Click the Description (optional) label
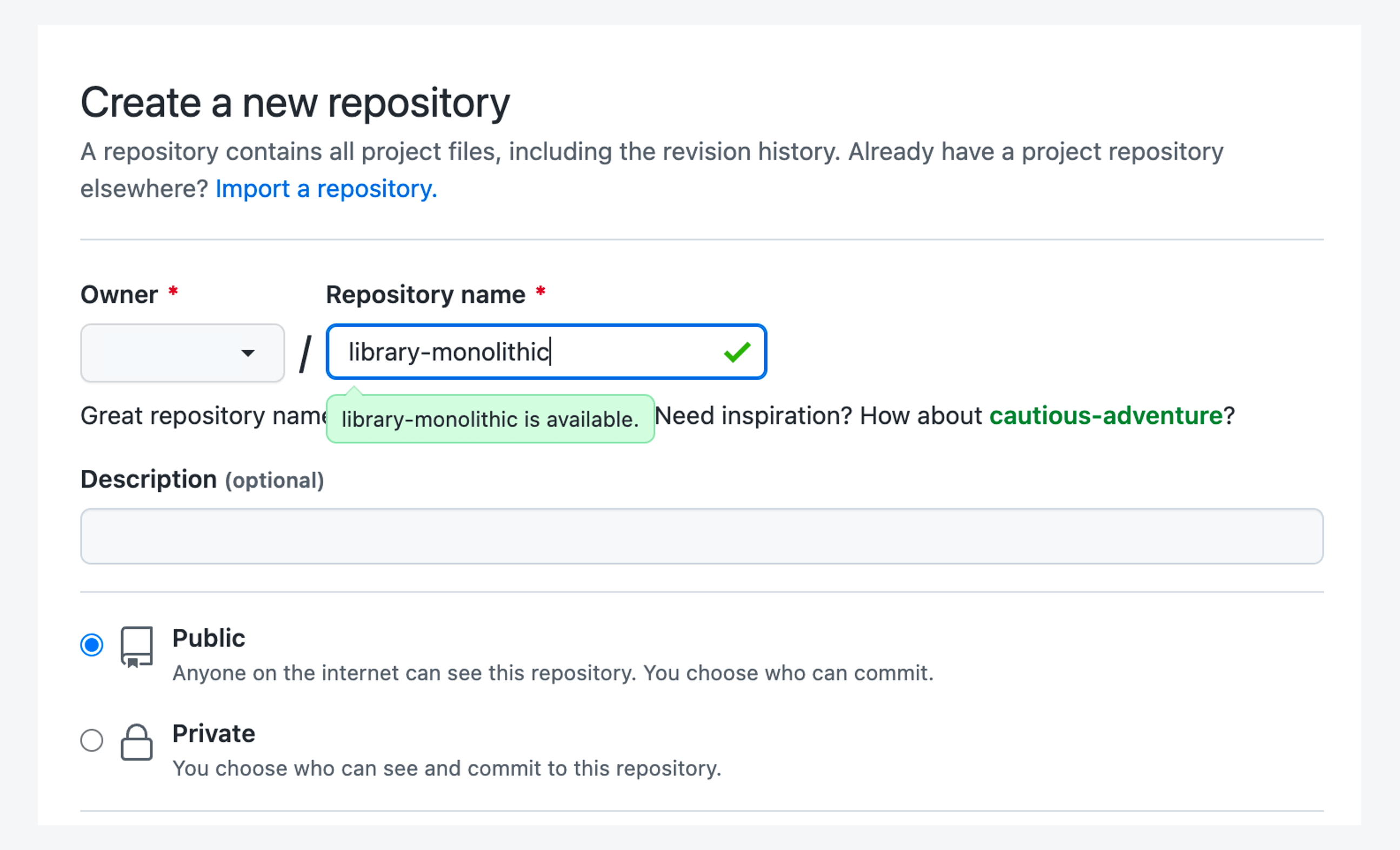This screenshot has height=850, width=1400. [x=202, y=480]
